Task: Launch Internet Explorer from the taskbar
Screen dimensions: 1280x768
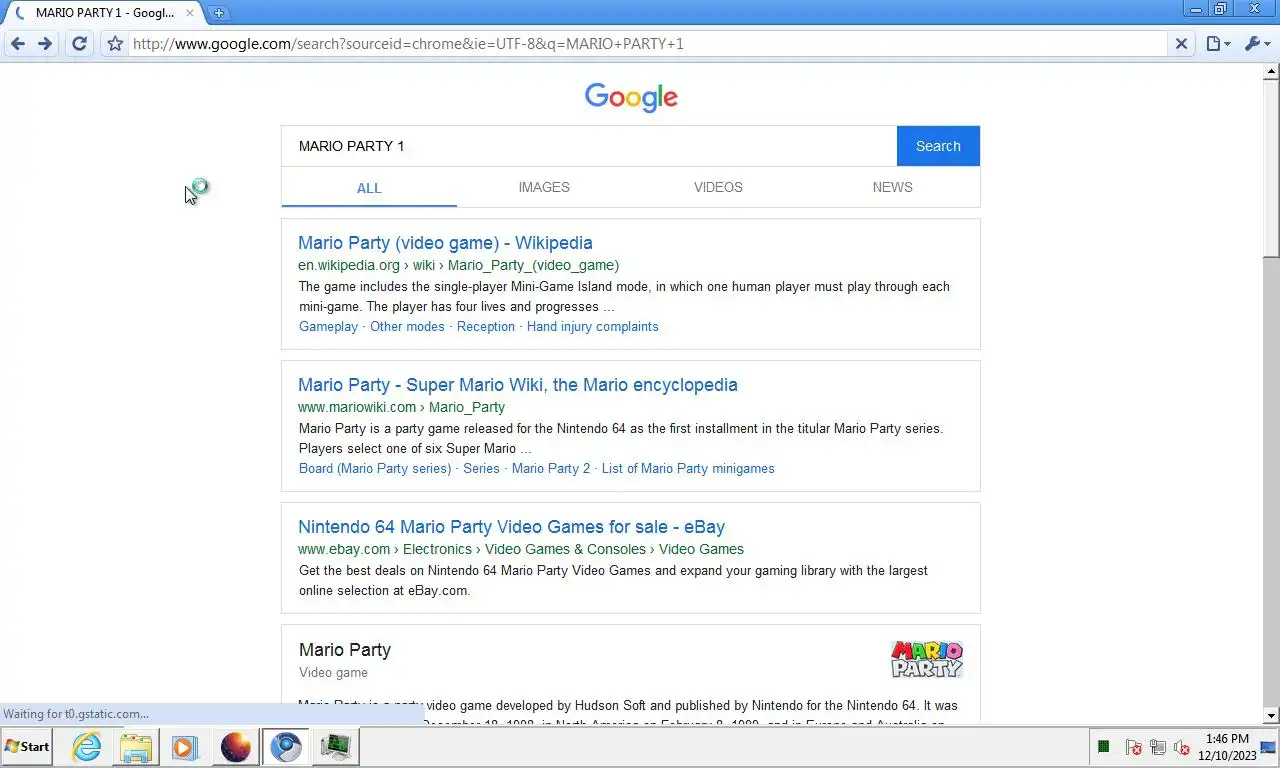Action: point(87,747)
